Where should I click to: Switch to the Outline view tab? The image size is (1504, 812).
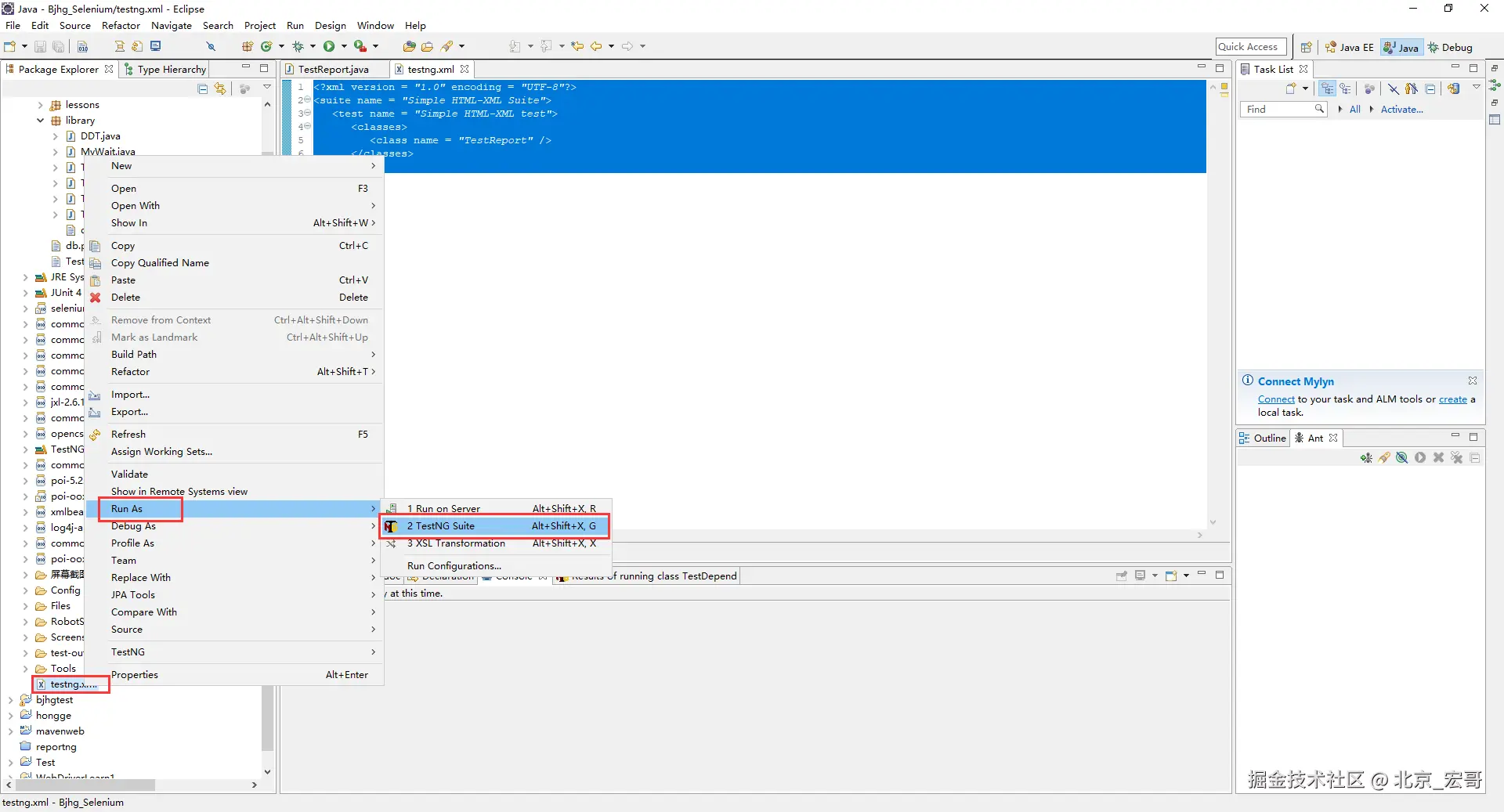coord(1263,438)
